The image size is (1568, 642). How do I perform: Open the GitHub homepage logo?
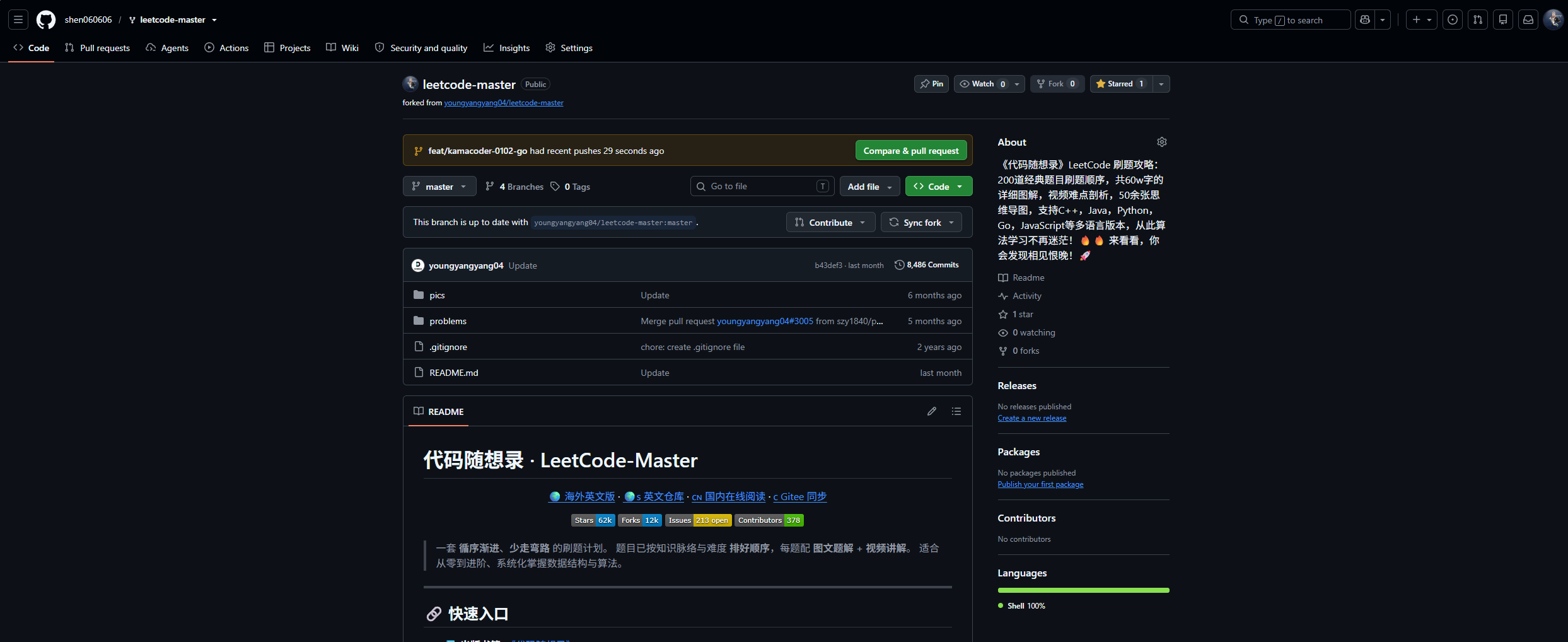click(46, 20)
